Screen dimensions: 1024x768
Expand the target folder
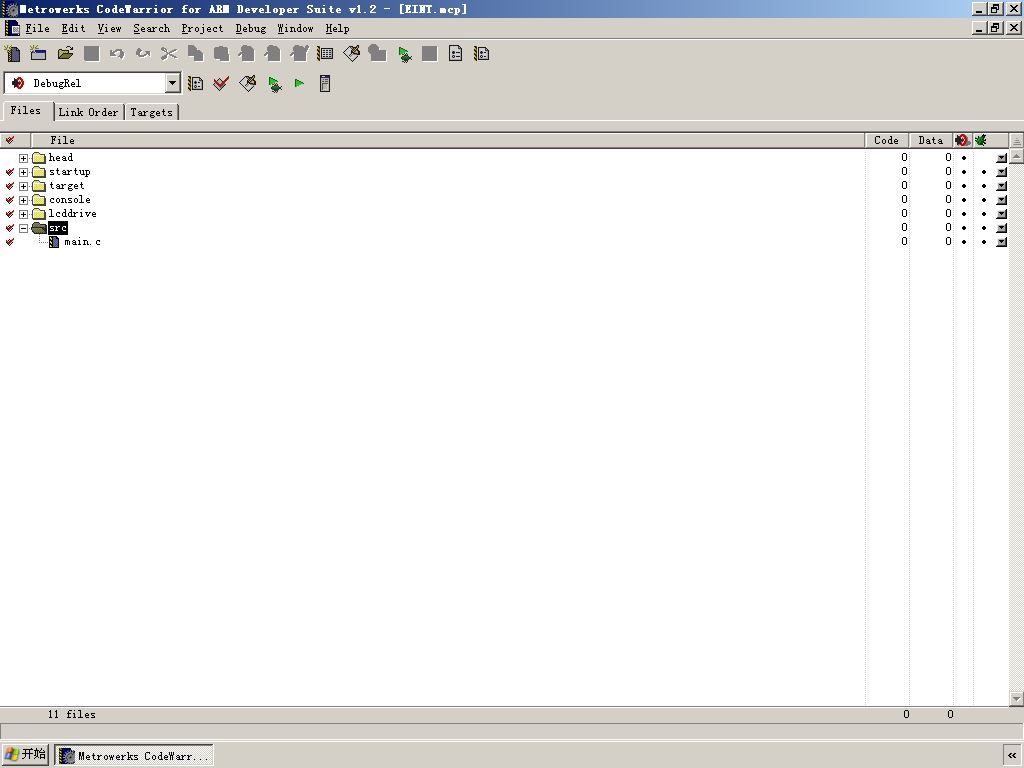click(24, 186)
